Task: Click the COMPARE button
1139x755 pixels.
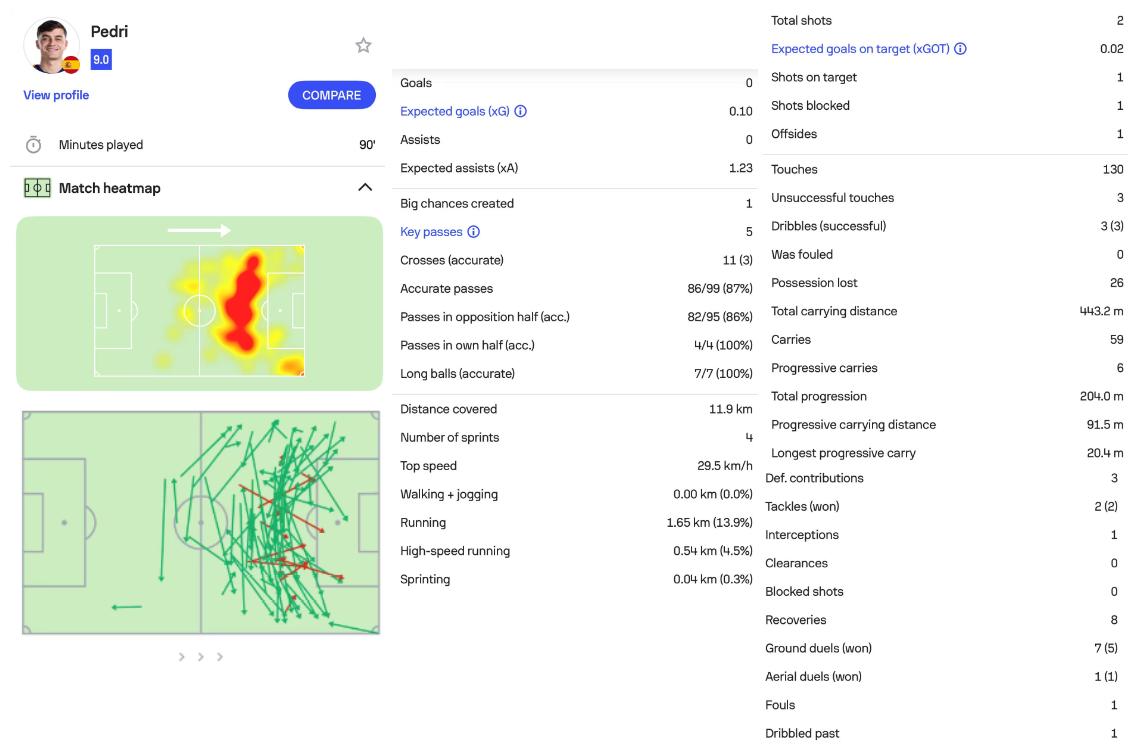Action: click(331, 95)
